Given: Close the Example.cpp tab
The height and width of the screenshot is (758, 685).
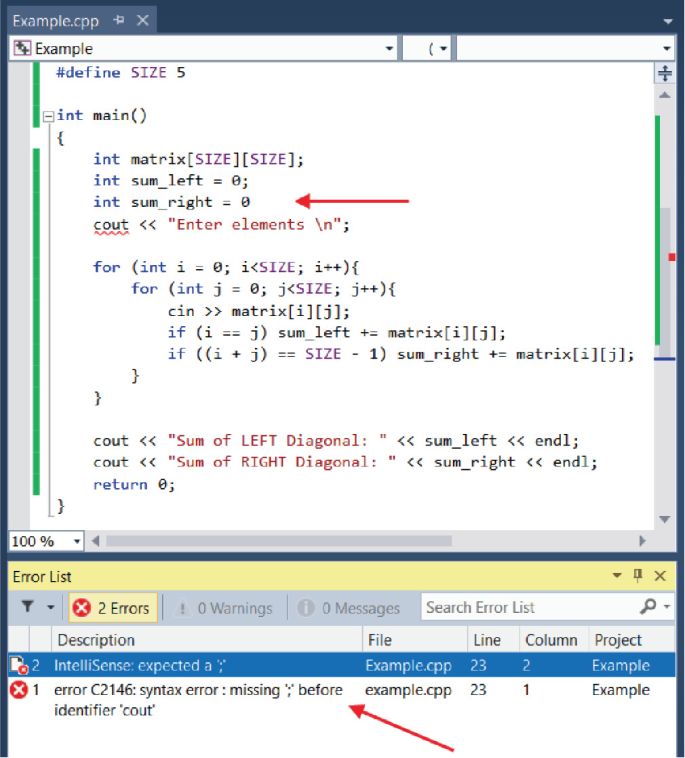Looking at the screenshot, I should [x=142, y=19].
